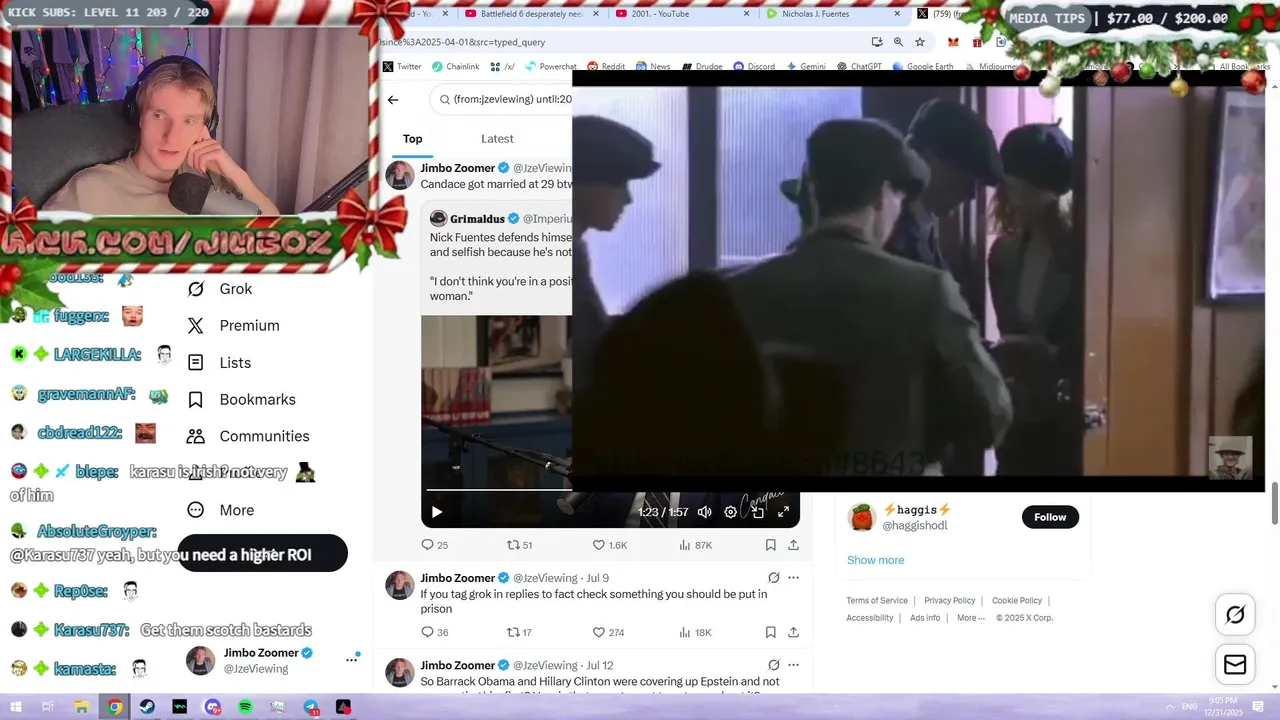The width and height of the screenshot is (1280, 720).
Task: Share the tweet with 87K views
Action: click(x=793, y=545)
